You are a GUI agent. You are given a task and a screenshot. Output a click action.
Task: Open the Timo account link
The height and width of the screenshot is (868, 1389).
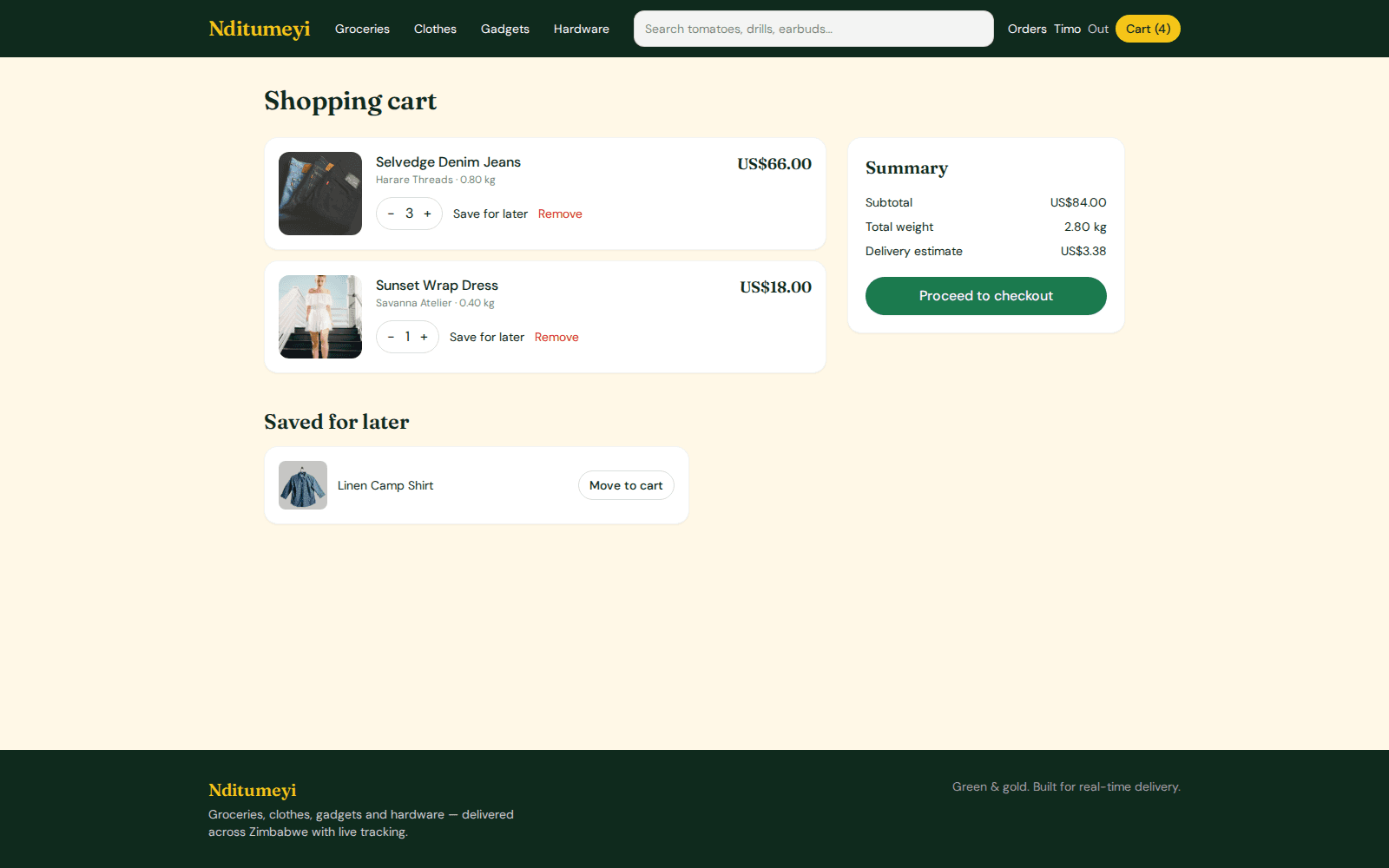[x=1067, y=29]
